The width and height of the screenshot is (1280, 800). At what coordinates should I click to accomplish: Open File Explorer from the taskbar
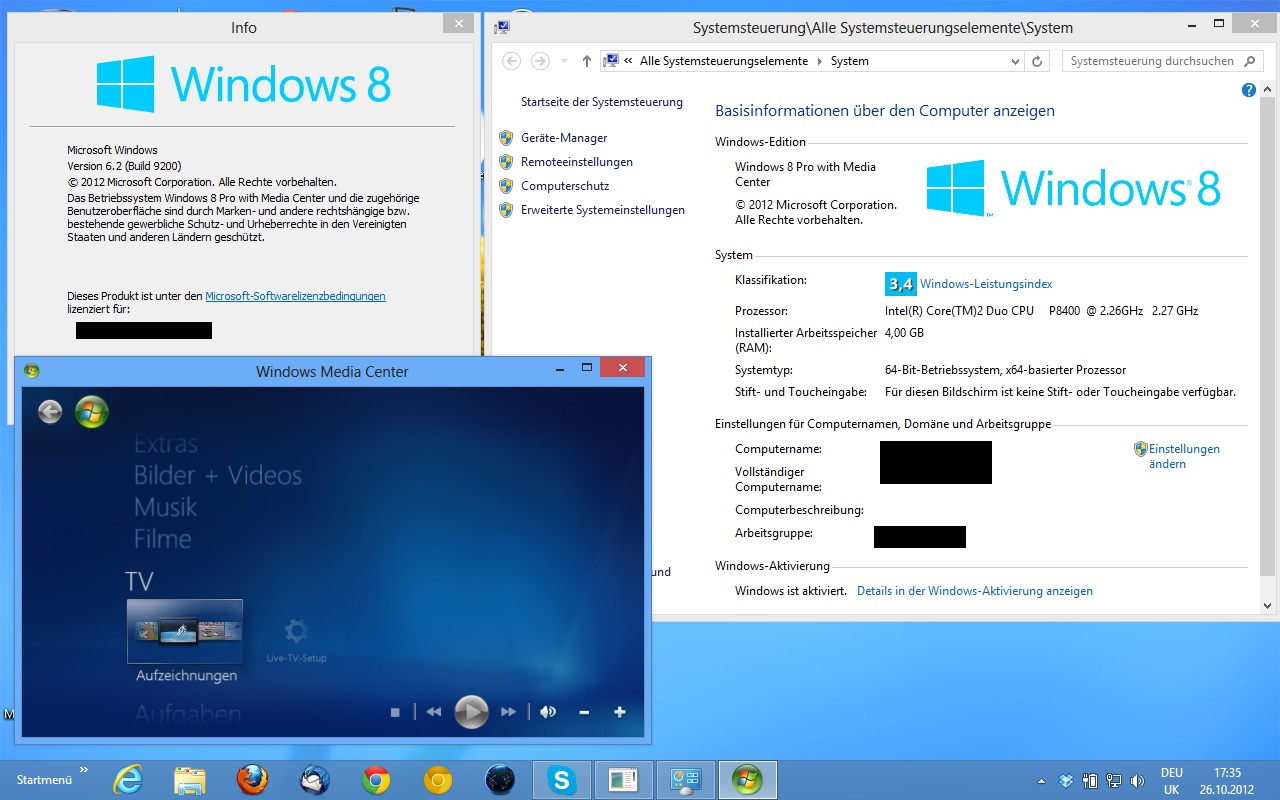point(190,780)
